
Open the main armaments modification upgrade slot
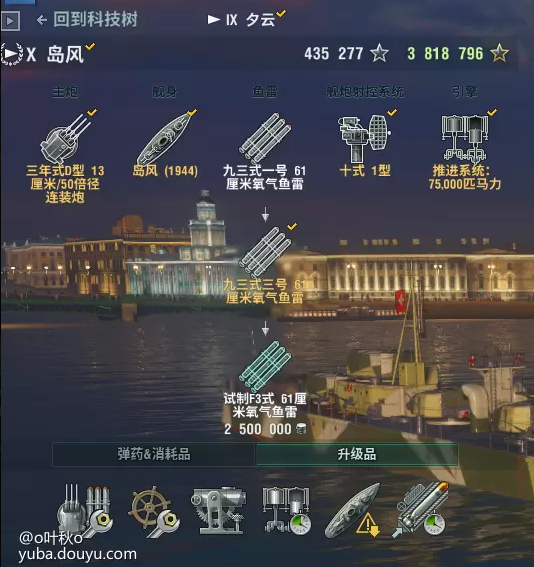85,511
